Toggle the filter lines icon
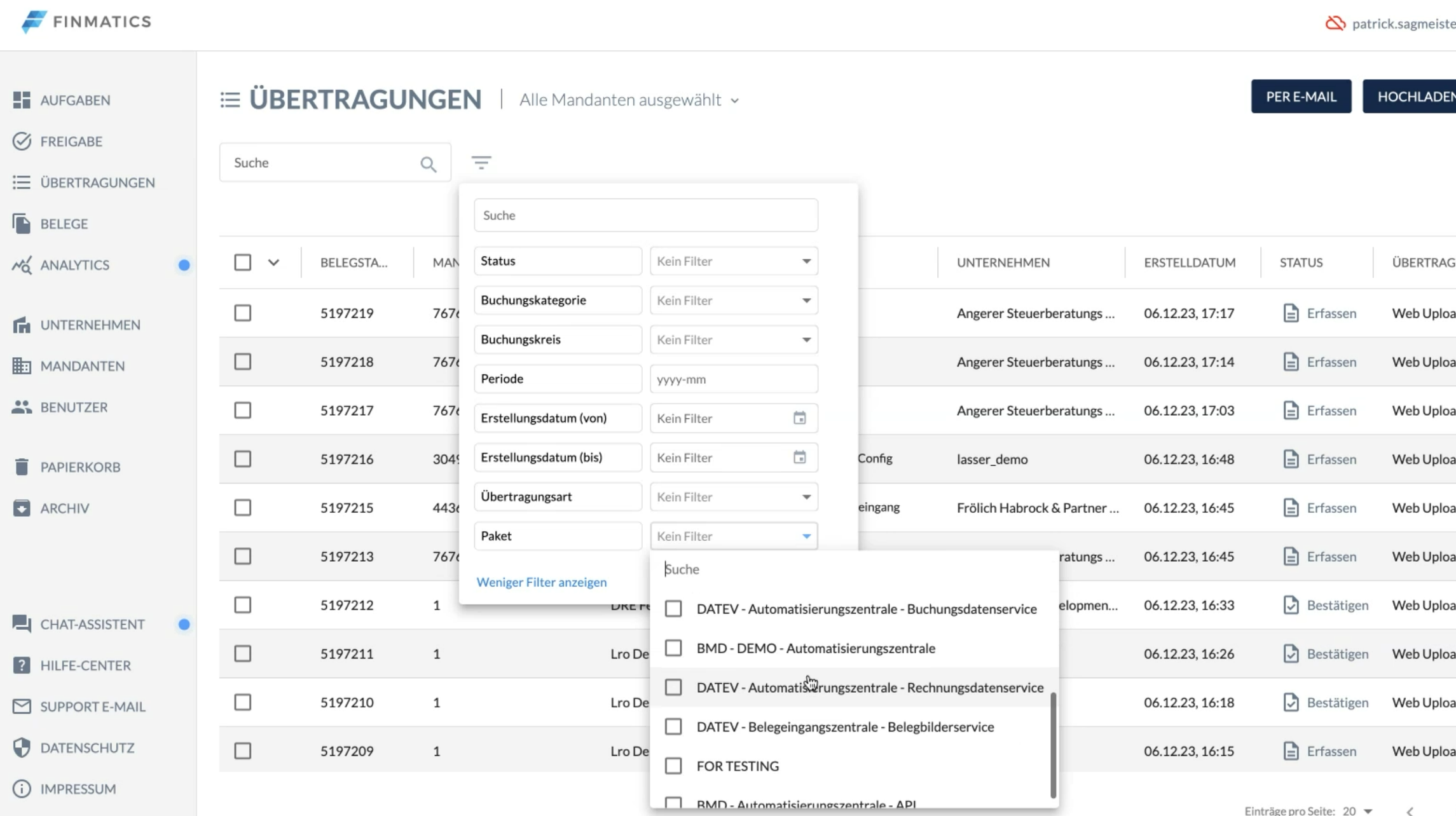This screenshot has width=1456, height=816. [x=481, y=163]
